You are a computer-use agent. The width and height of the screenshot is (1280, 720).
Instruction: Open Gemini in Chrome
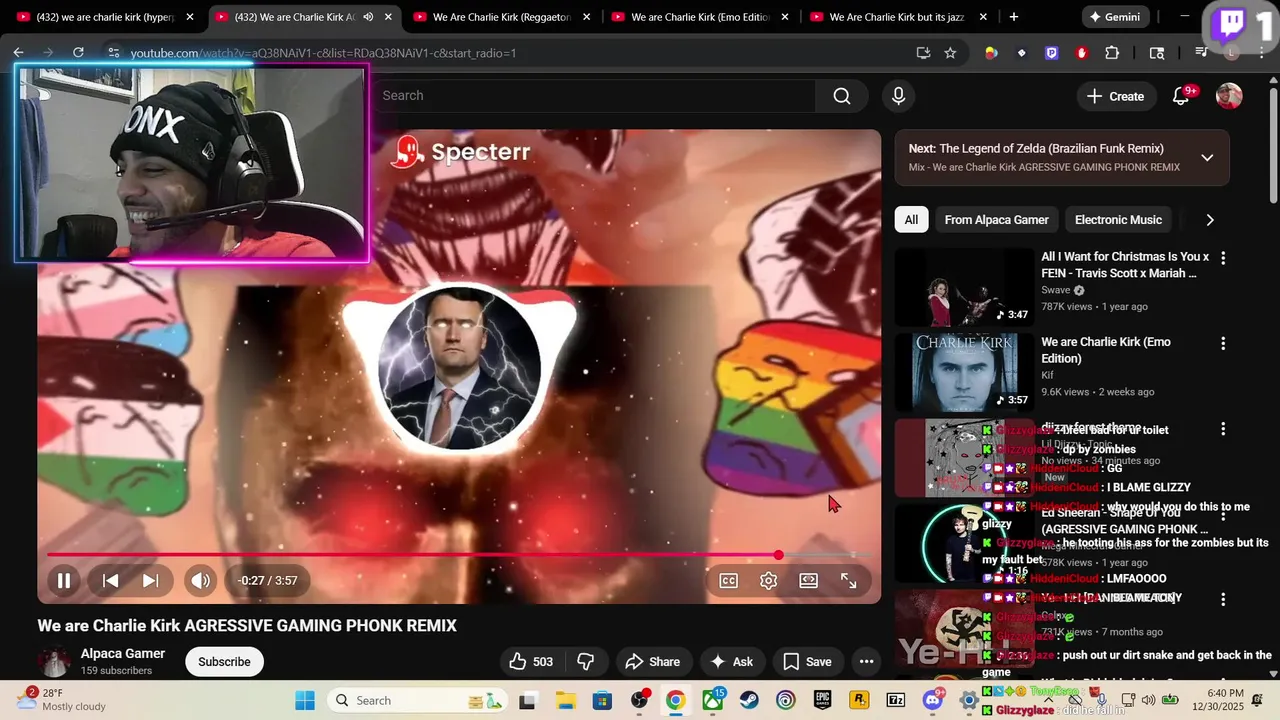click(x=1114, y=17)
